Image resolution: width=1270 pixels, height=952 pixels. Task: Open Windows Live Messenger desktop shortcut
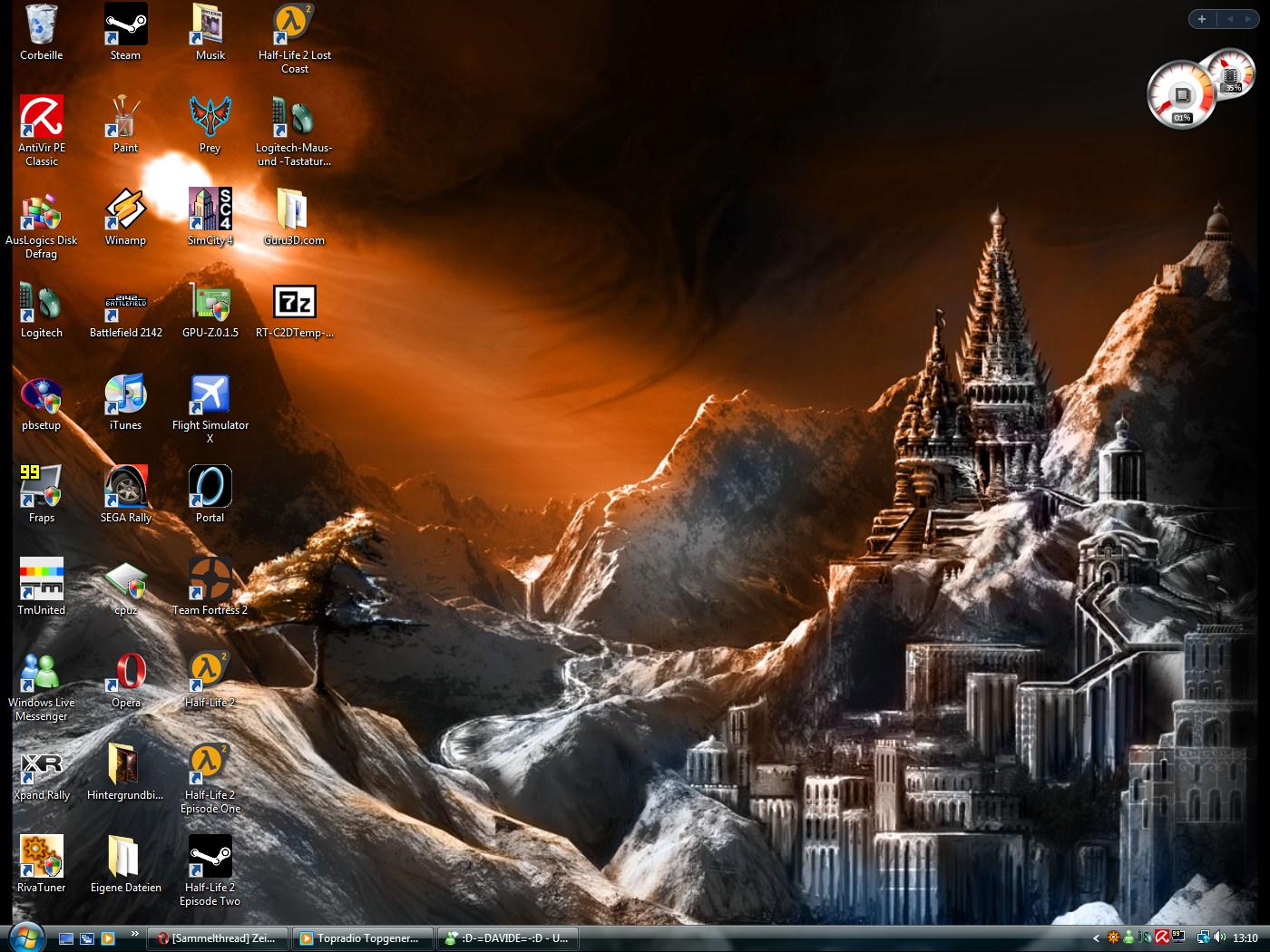pyautogui.click(x=42, y=686)
